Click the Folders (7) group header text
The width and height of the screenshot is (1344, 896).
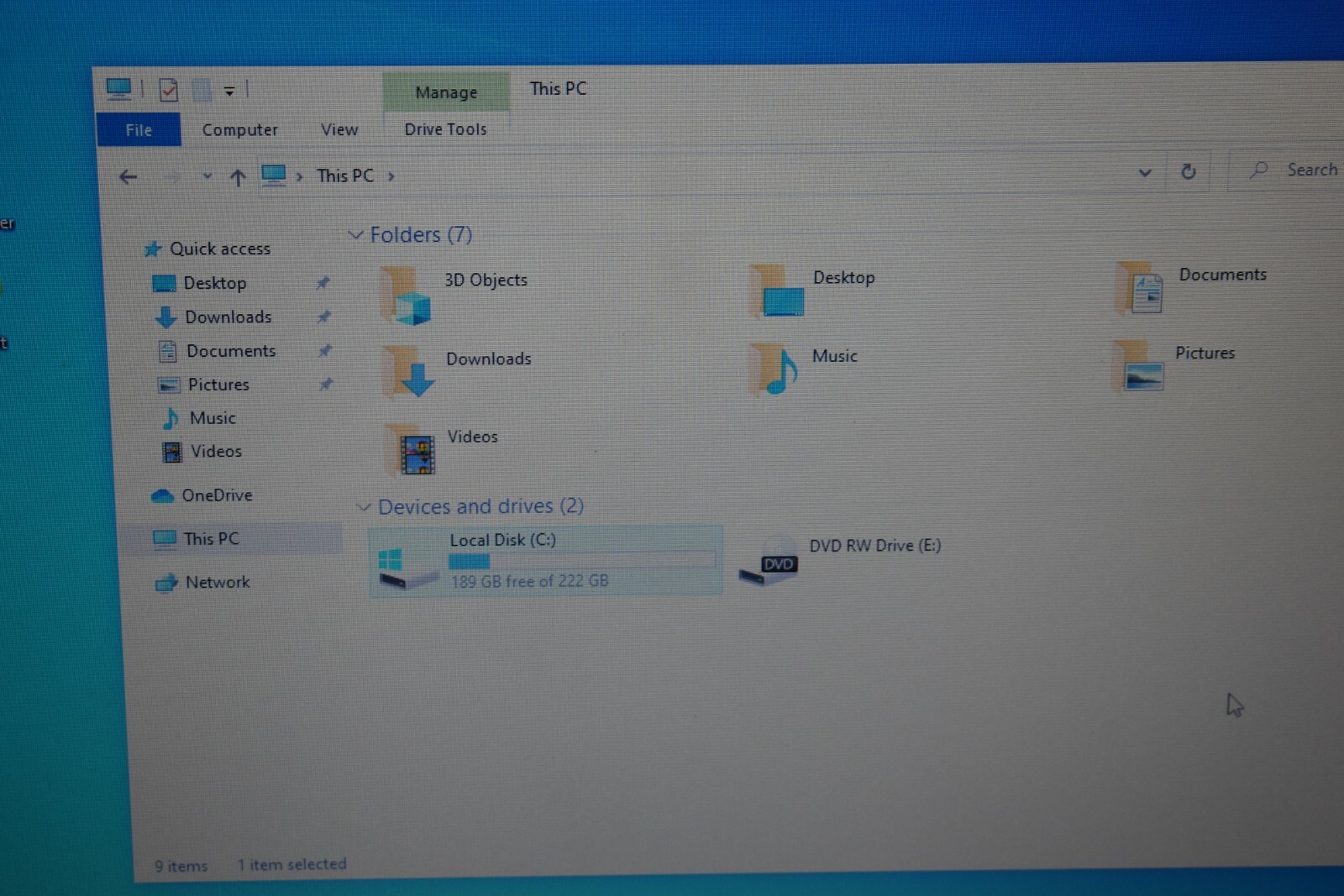(421, 234)
